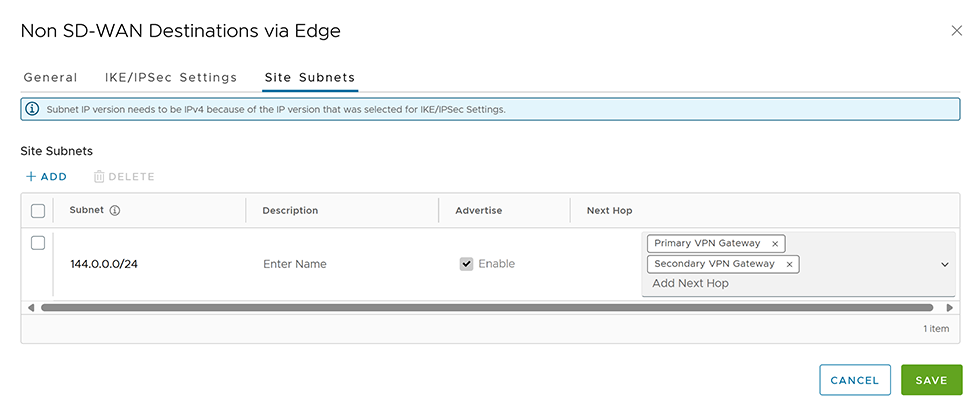Click the info icon beside Subnet header
The width and height of the screenshot is (972, 410).
click(x=115, y=211)
